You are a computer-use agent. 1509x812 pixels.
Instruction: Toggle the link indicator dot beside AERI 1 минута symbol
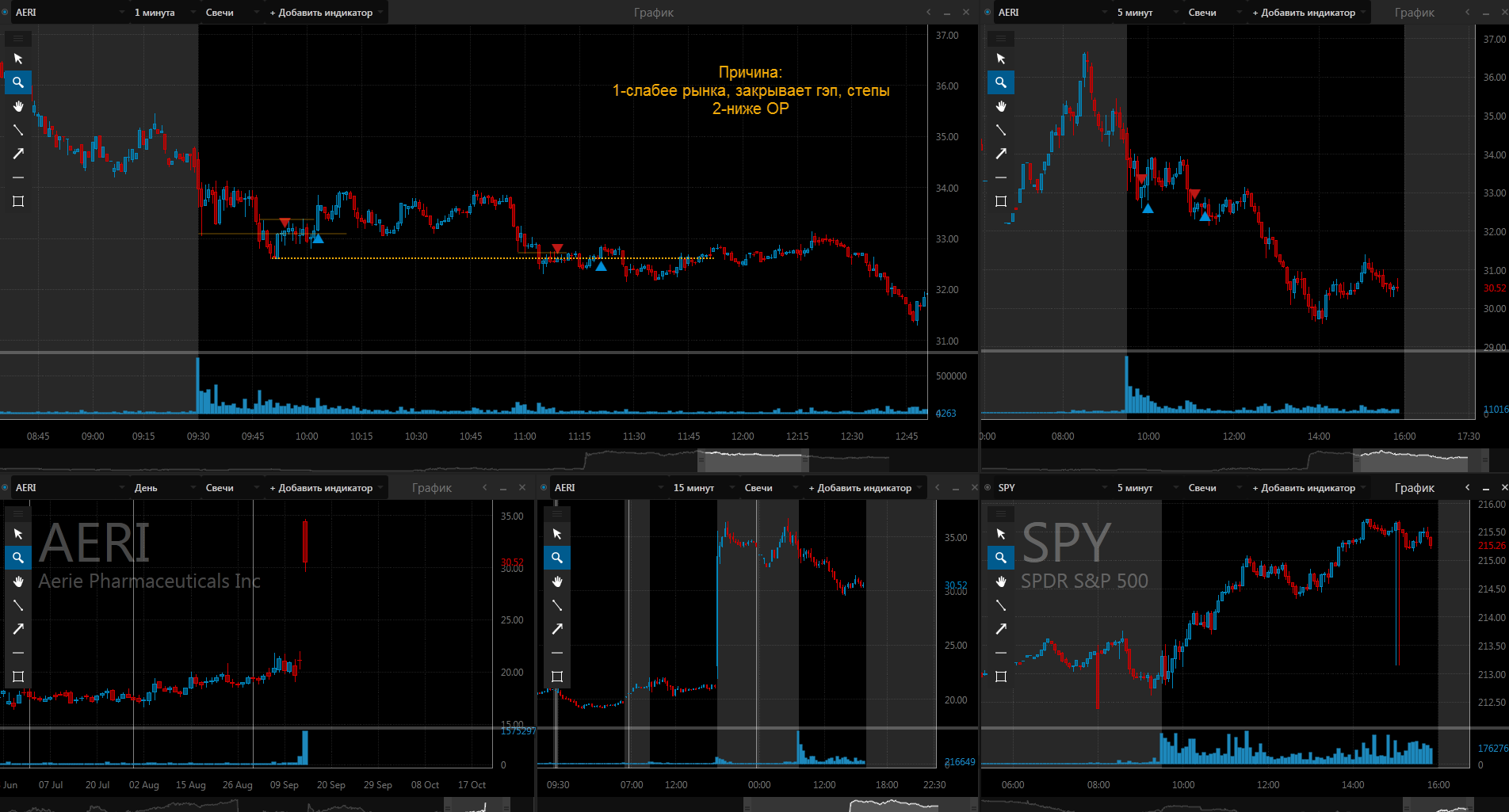(5, 12)
